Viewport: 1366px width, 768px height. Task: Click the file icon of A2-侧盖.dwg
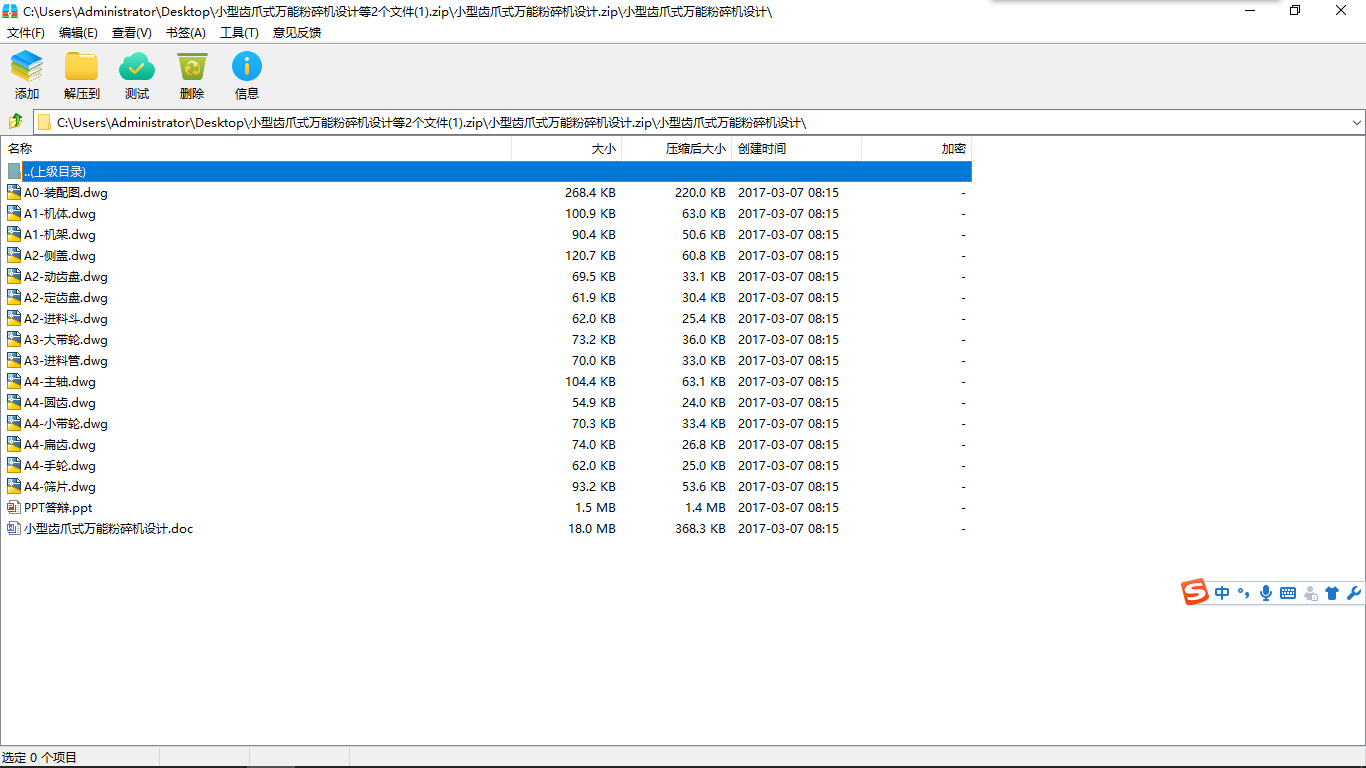(14, 255)
